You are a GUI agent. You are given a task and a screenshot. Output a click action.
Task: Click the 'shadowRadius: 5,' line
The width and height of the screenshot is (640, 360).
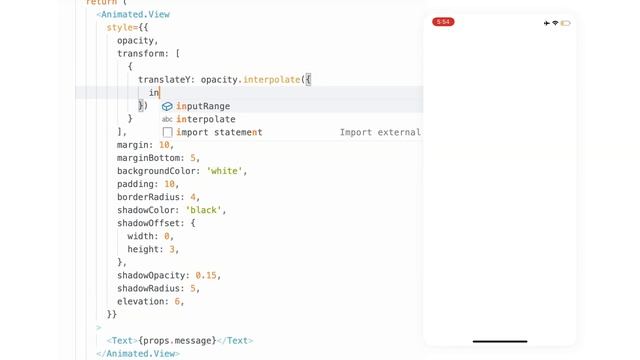(x=158, y=289)
